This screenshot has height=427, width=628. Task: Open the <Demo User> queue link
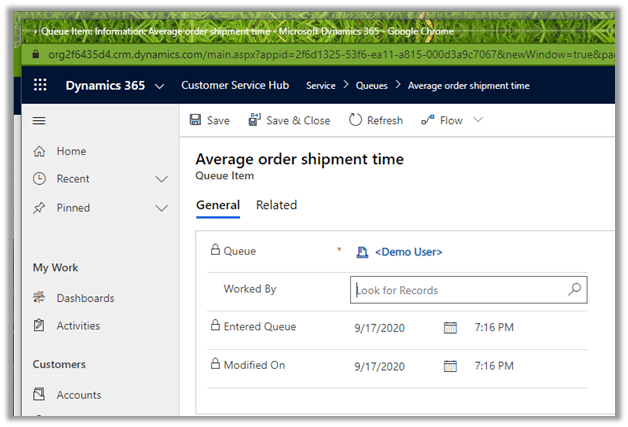(x=407, y=252)
